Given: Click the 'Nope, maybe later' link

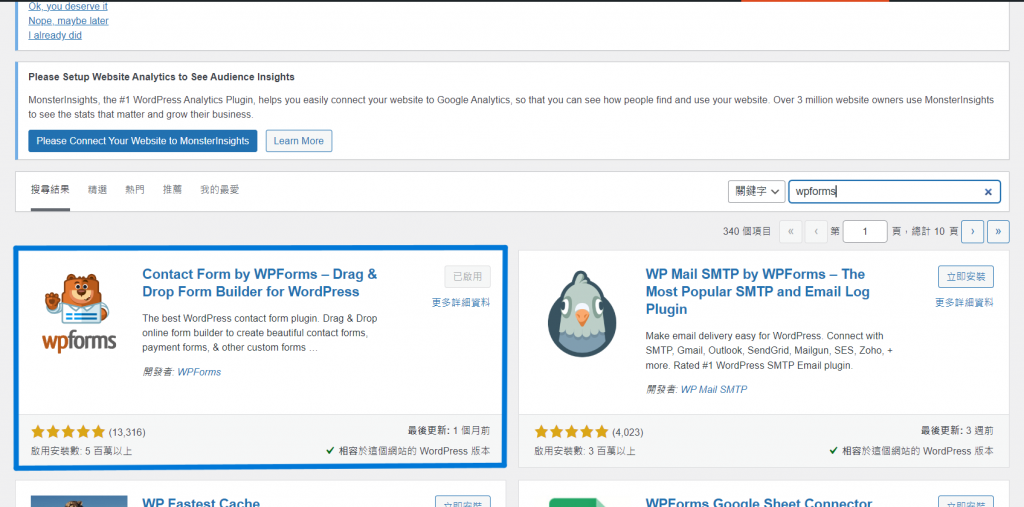Looking at the screenshot, I should click(69, 21).
